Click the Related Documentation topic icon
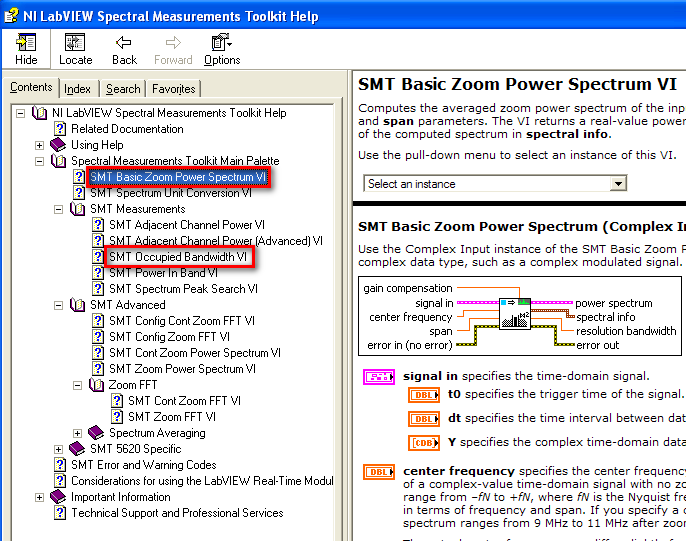This screenshot has width=686, height=541. [x=60, y=129]
